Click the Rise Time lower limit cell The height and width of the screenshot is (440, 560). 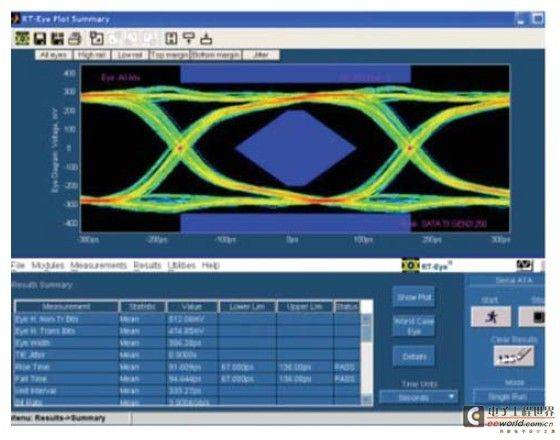pos(247,367)
